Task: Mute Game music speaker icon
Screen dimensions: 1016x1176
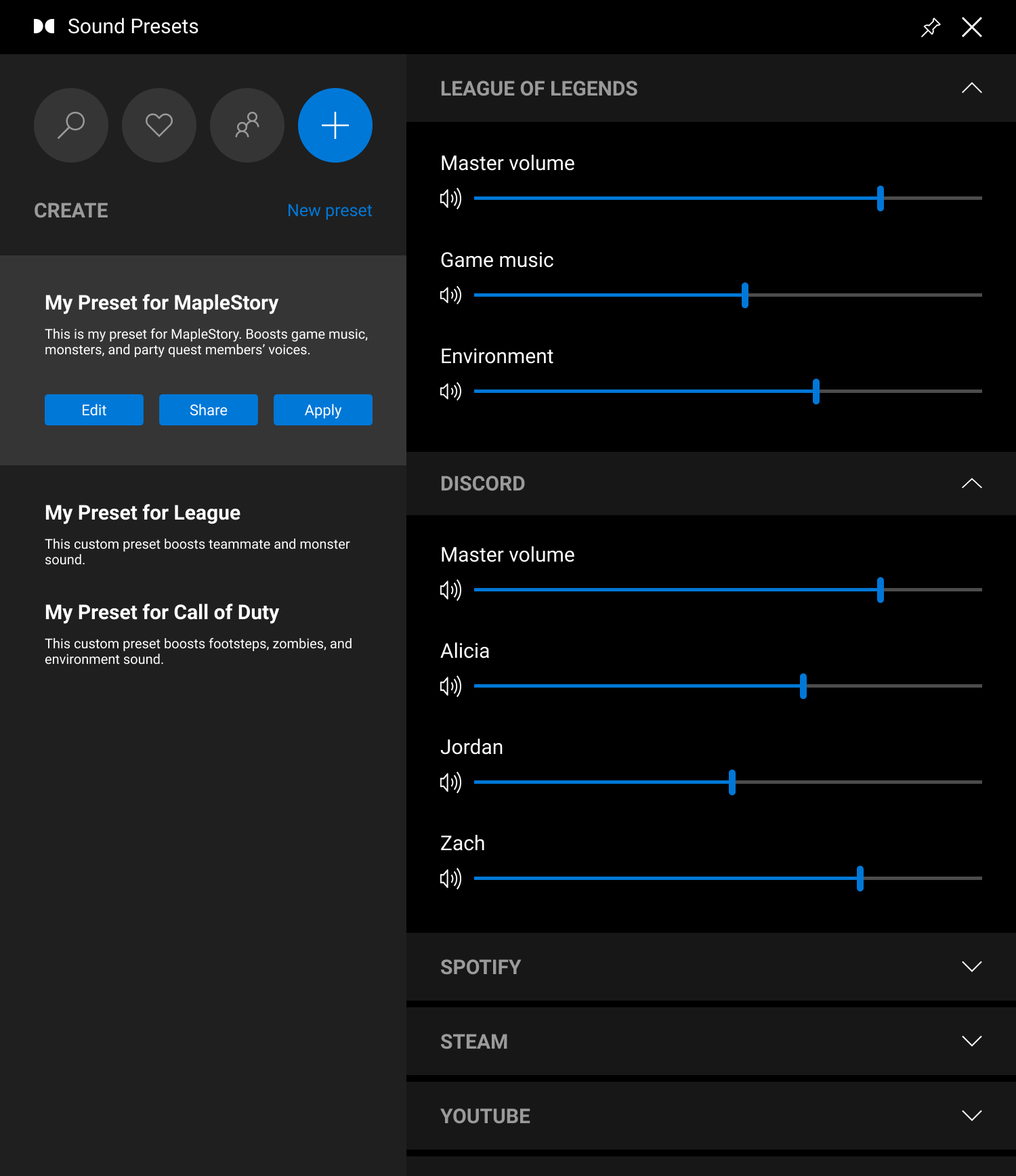Action: (x=450, y=295)
